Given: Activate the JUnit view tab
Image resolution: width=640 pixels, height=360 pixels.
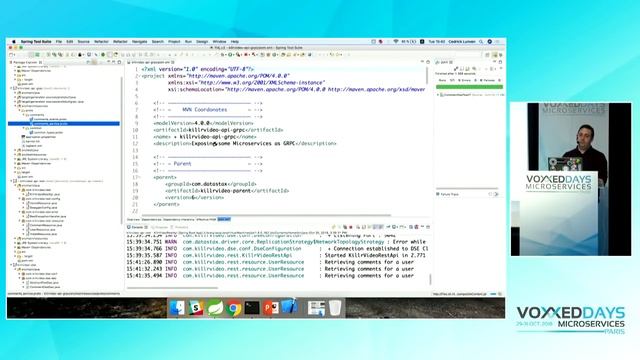Looking at the screenshot, I should (x=444, y=62).
